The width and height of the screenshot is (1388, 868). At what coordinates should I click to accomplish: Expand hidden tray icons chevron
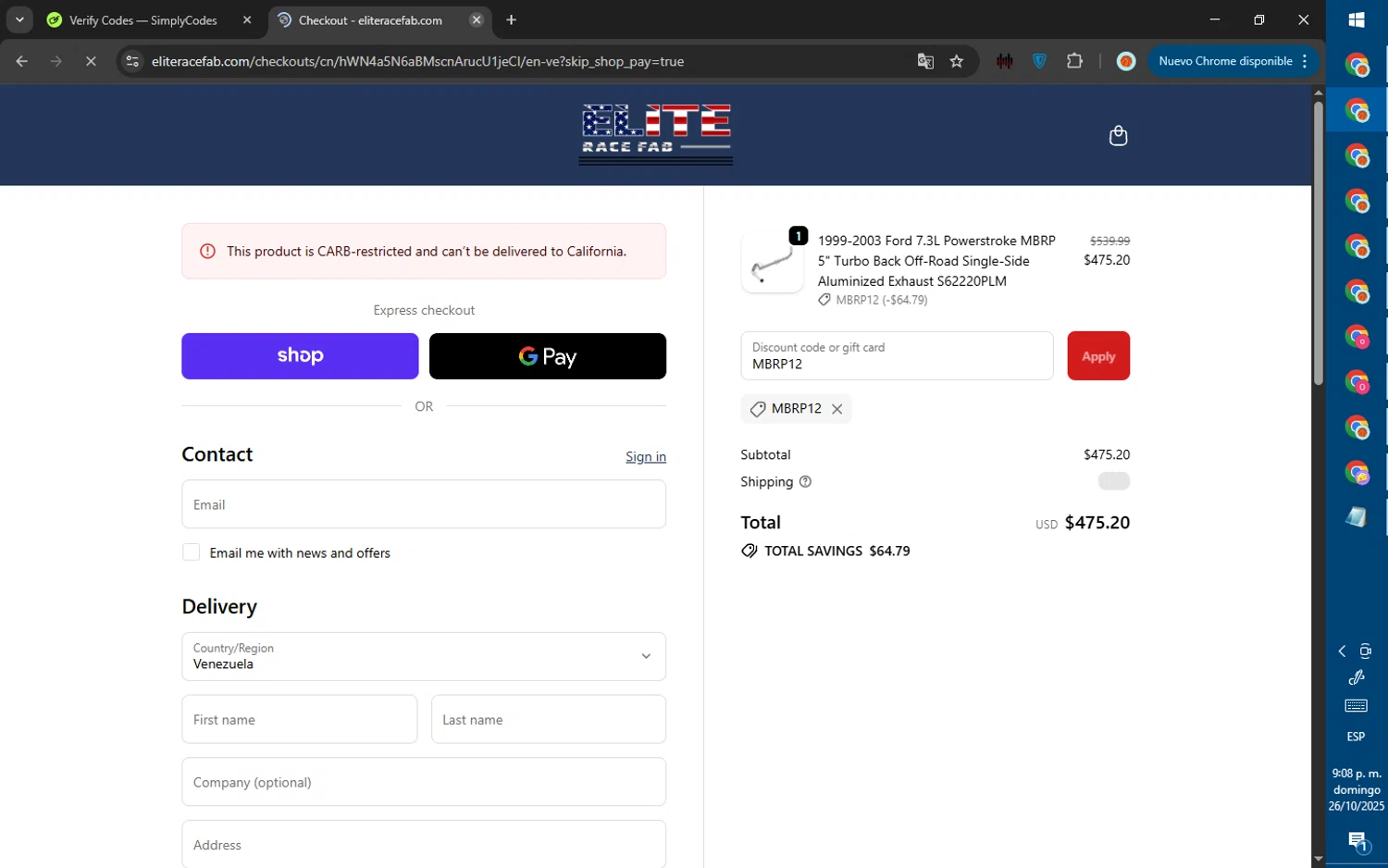point(1342,651)
